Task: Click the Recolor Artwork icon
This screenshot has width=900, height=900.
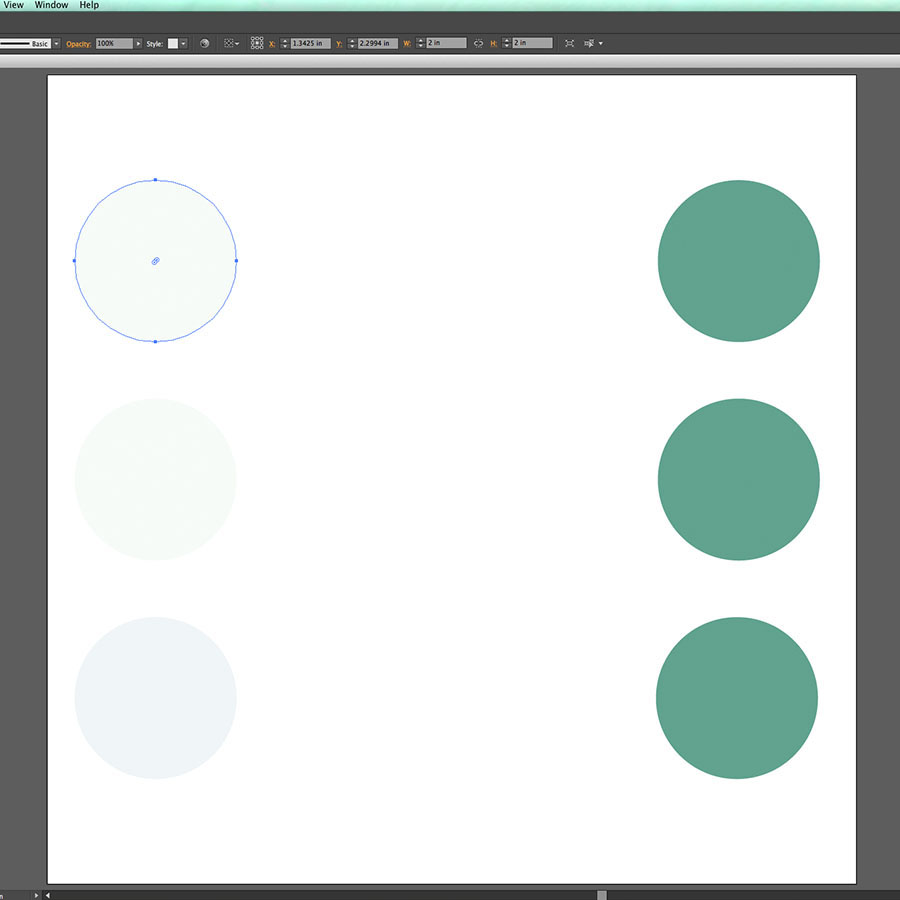Action: coord(204,43)
